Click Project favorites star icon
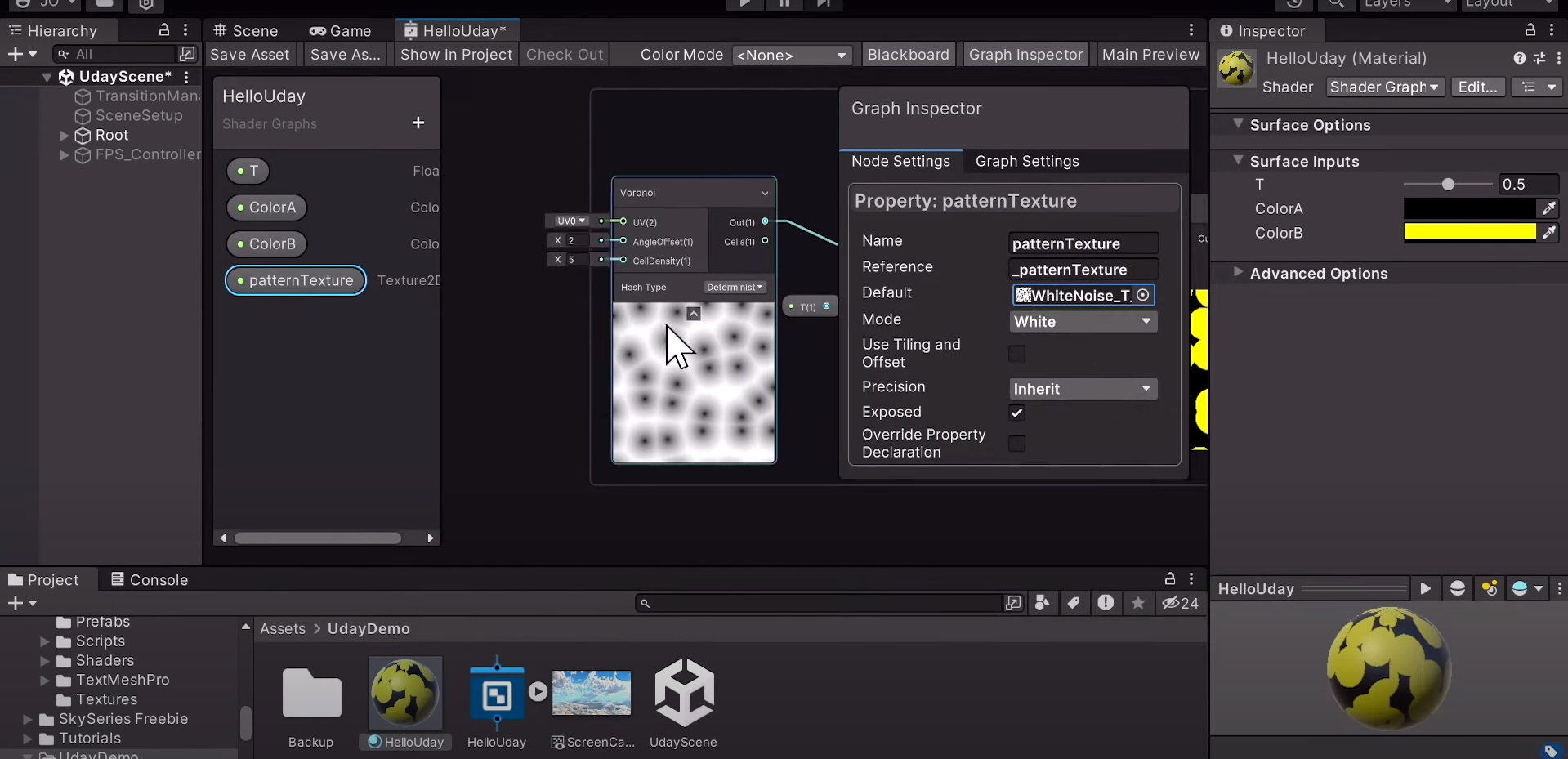 [1137, 603]
